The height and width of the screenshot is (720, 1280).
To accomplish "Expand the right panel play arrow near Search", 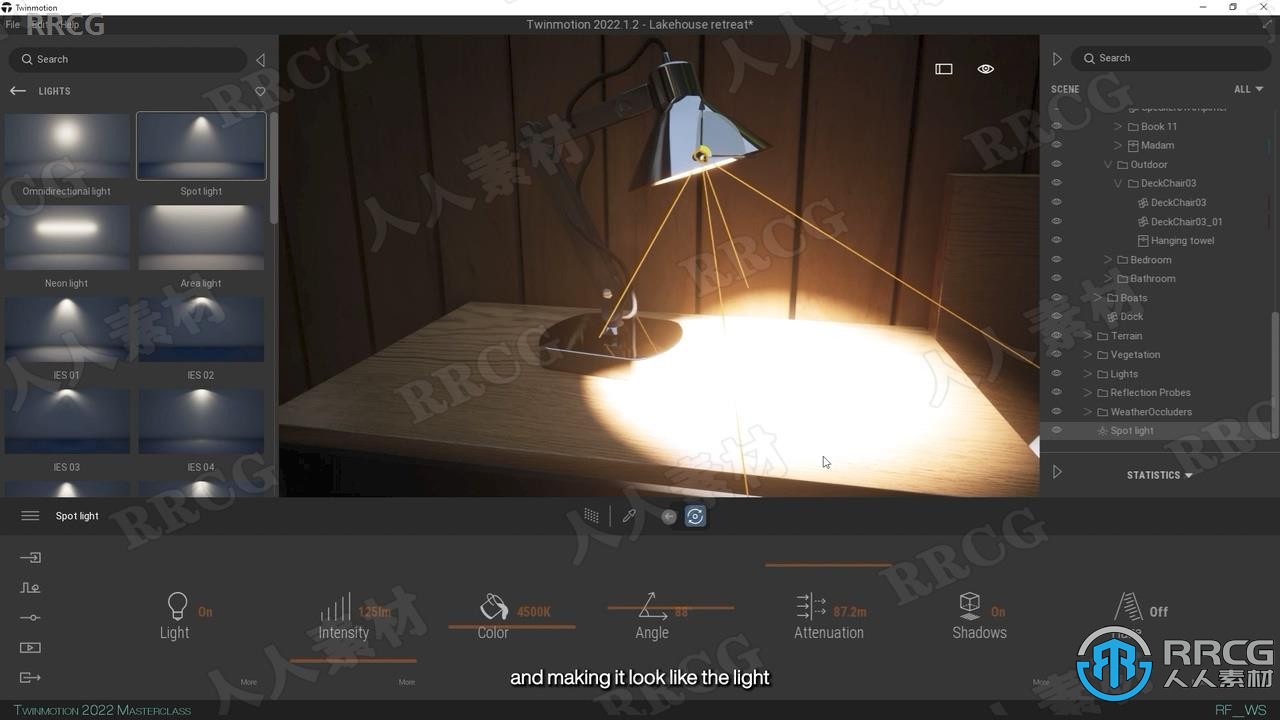I will pos(1057,59).
